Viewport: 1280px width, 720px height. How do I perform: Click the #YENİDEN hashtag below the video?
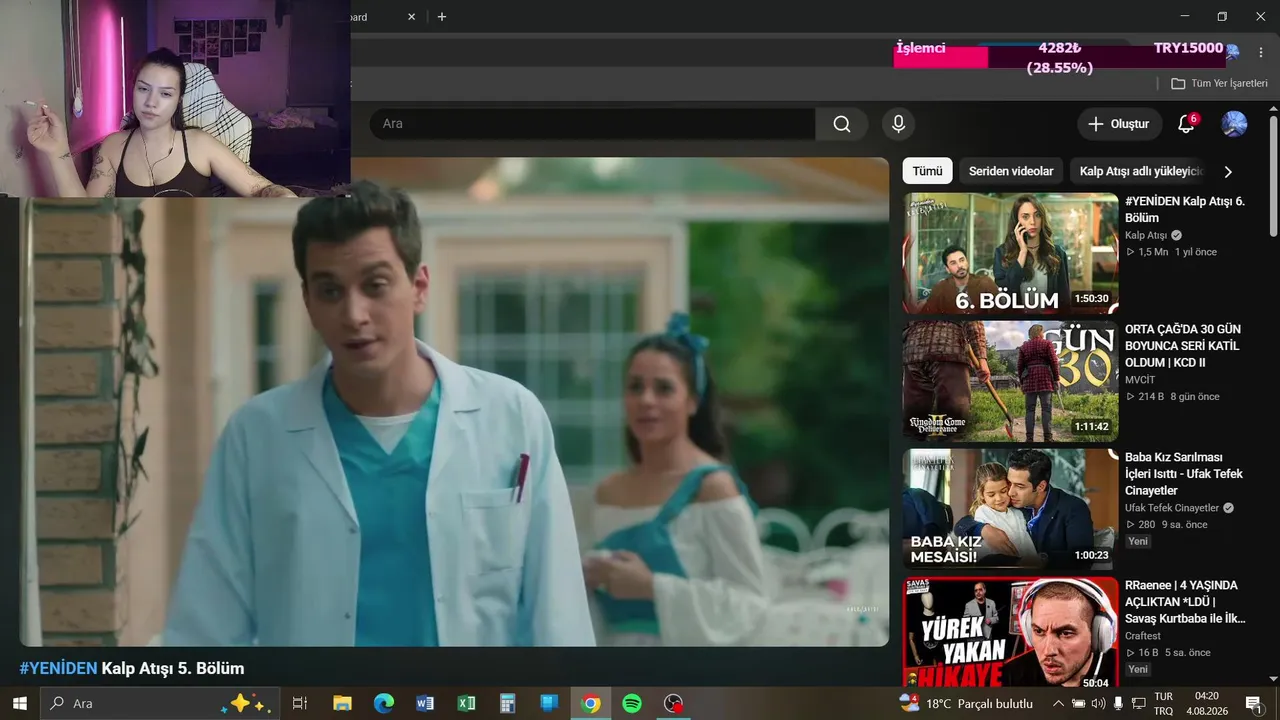(x=58, y=668)
